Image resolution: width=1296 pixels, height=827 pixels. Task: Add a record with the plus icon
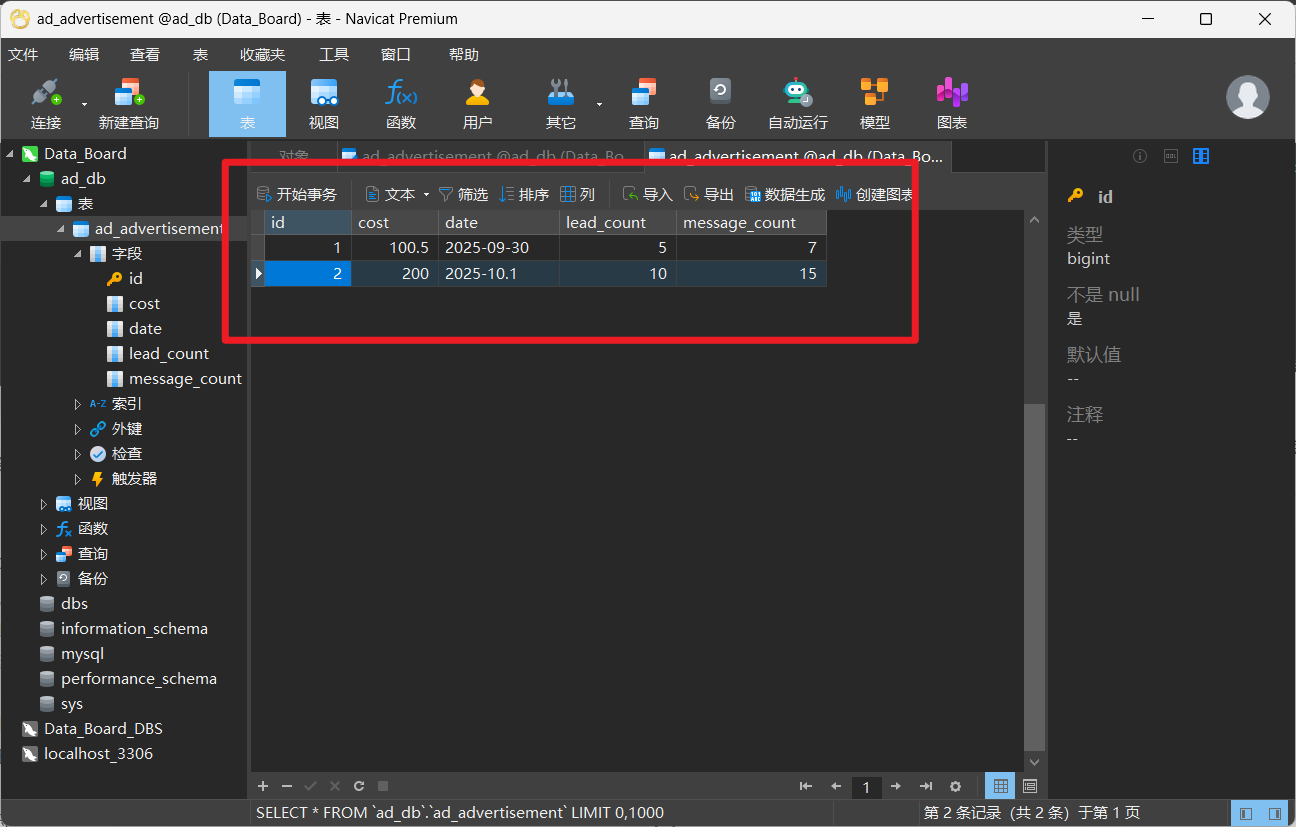pos(263,786)
